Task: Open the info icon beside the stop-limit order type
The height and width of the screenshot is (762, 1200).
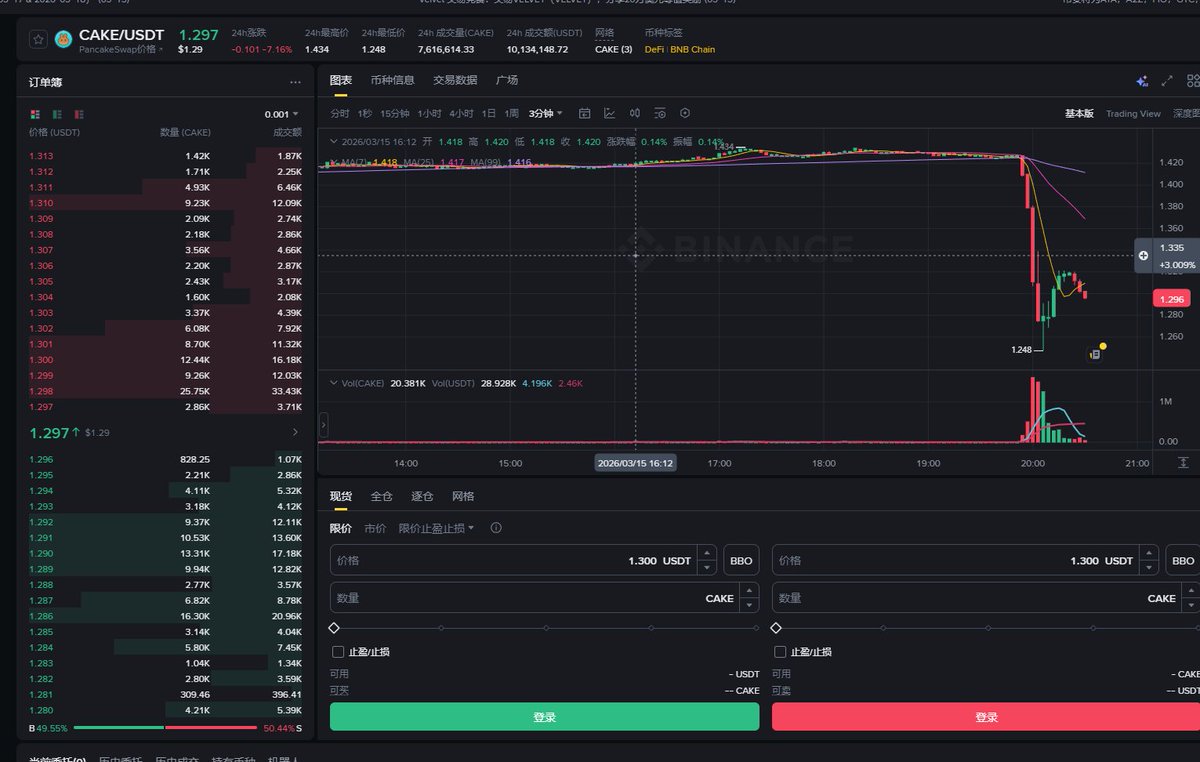Action: point(496,528)
